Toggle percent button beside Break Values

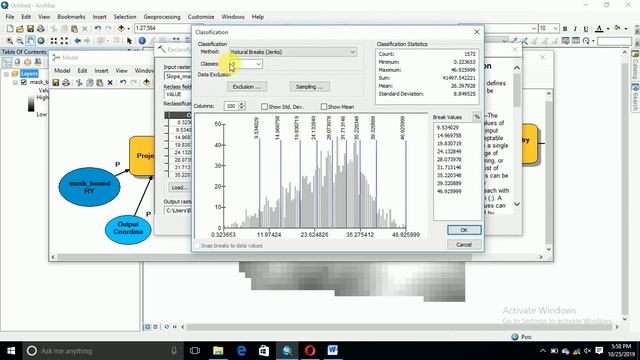tap(477, 117)
